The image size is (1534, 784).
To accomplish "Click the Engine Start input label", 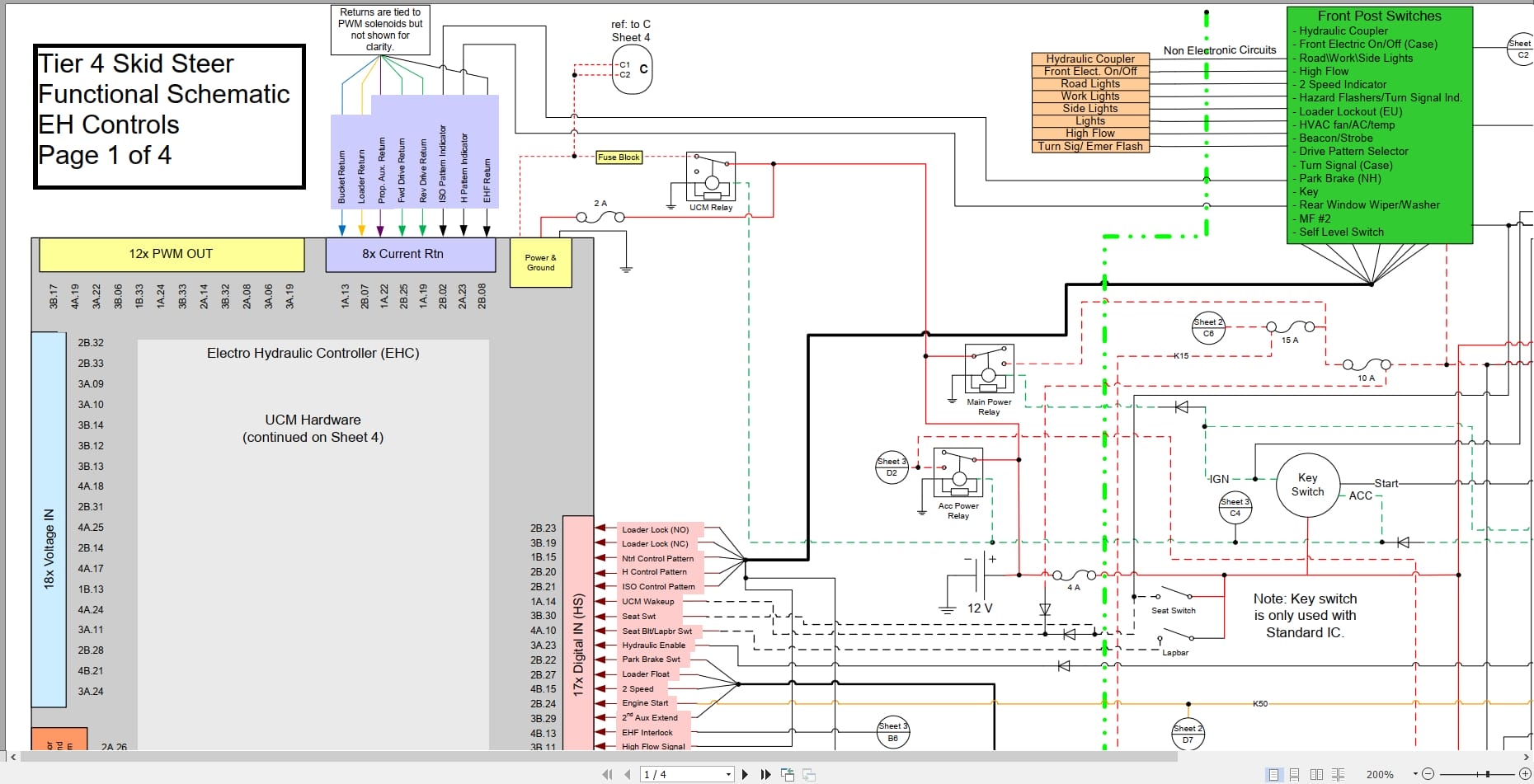I will (x=647, y=703).
